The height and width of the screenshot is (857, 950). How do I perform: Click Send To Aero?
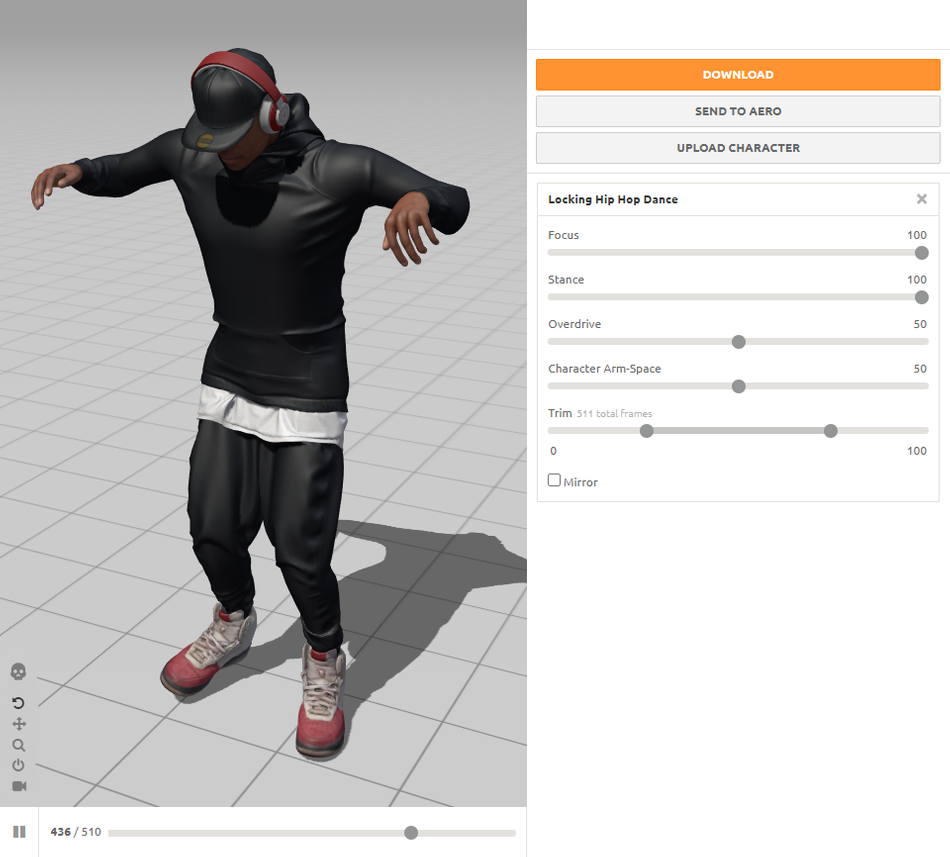pyautogui.click(x=738, y=111)
